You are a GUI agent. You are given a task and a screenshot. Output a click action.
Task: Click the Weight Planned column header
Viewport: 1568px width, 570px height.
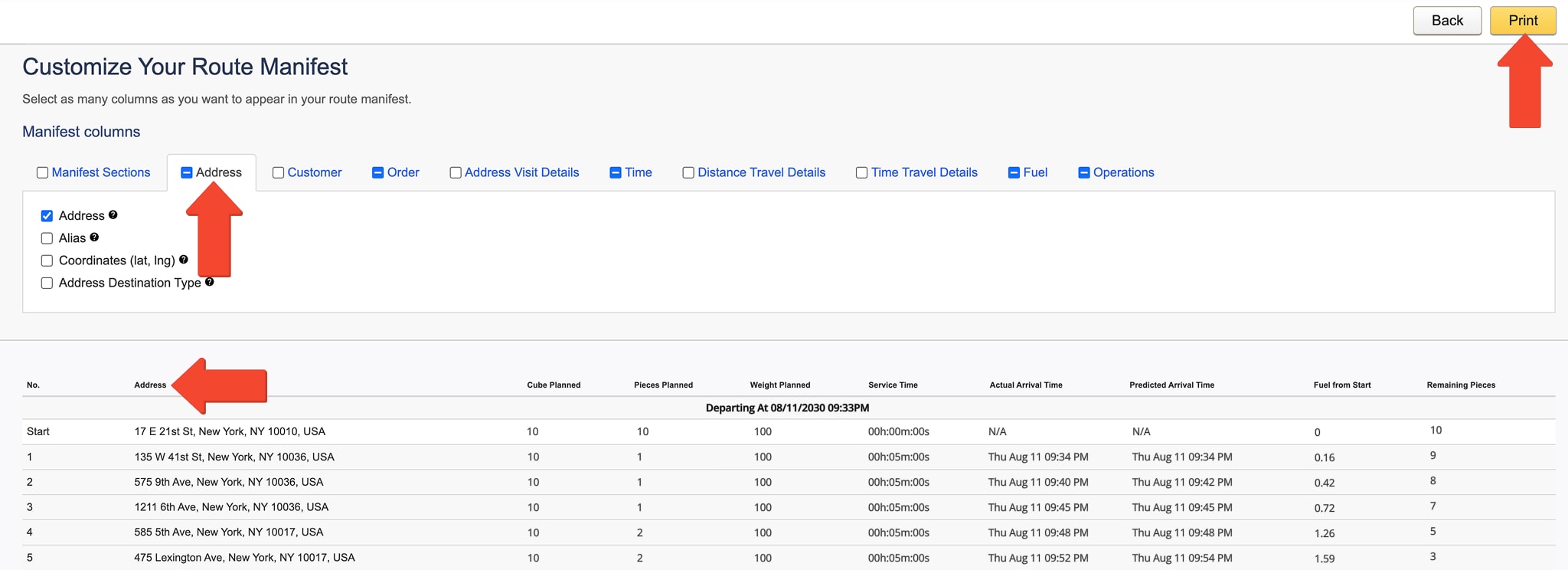click(780, 385)
